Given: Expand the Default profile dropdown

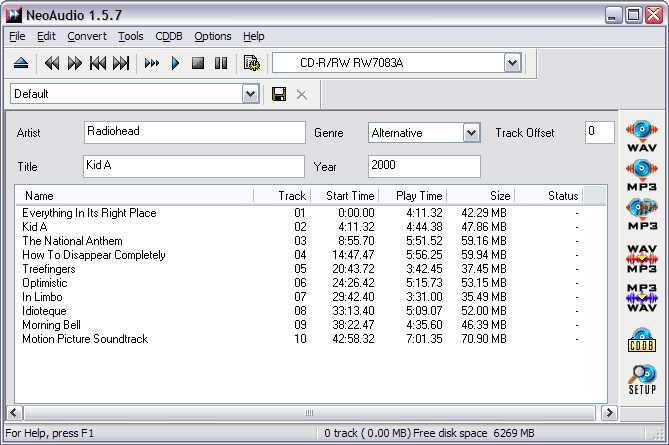Looking at the screenshot, I should pos(250,94).
